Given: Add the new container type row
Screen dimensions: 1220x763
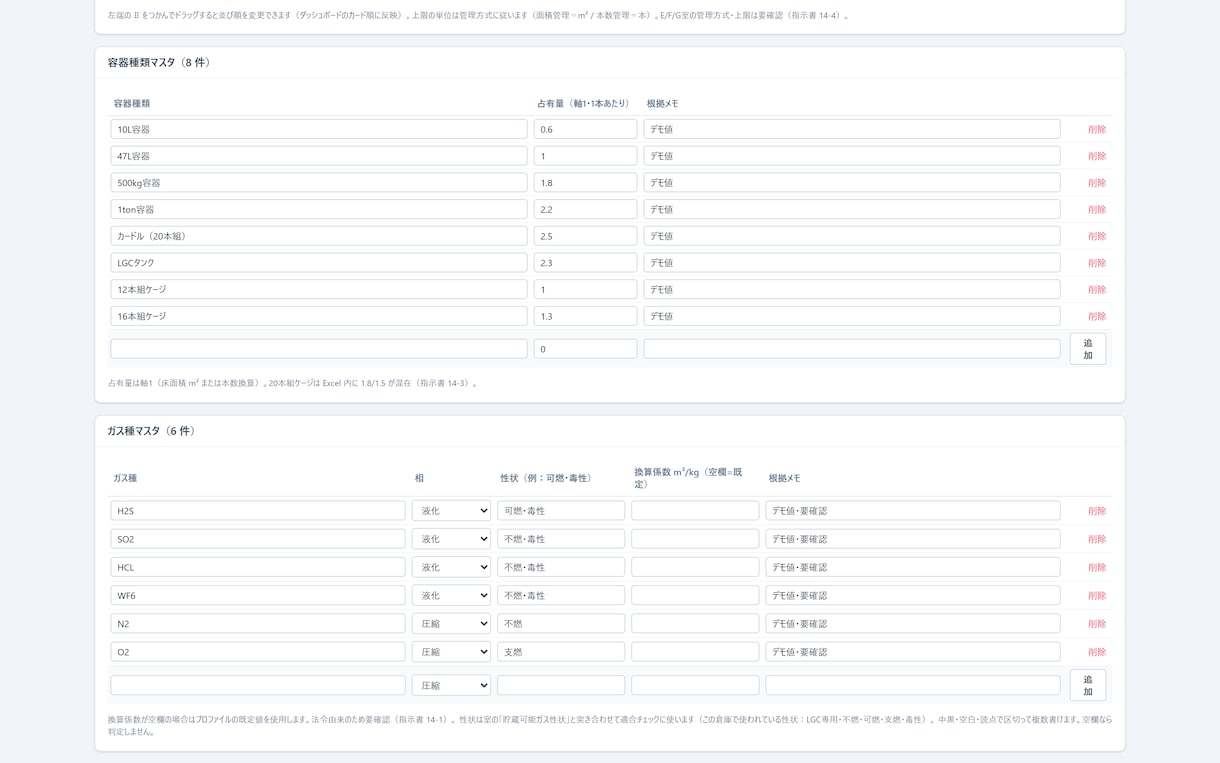Looking at the screenshot, I should [x=1088, y=349].
